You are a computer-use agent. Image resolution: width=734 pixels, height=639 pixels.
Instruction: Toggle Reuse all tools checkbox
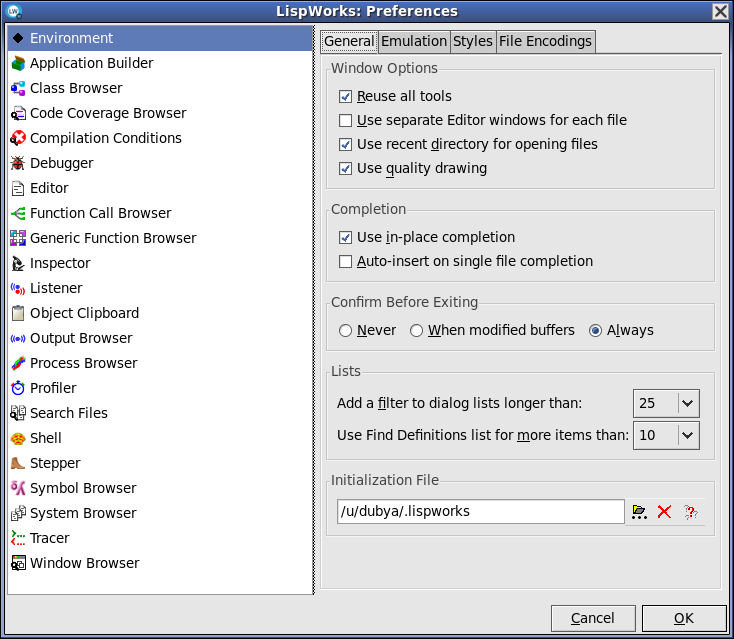click(346, 97)
